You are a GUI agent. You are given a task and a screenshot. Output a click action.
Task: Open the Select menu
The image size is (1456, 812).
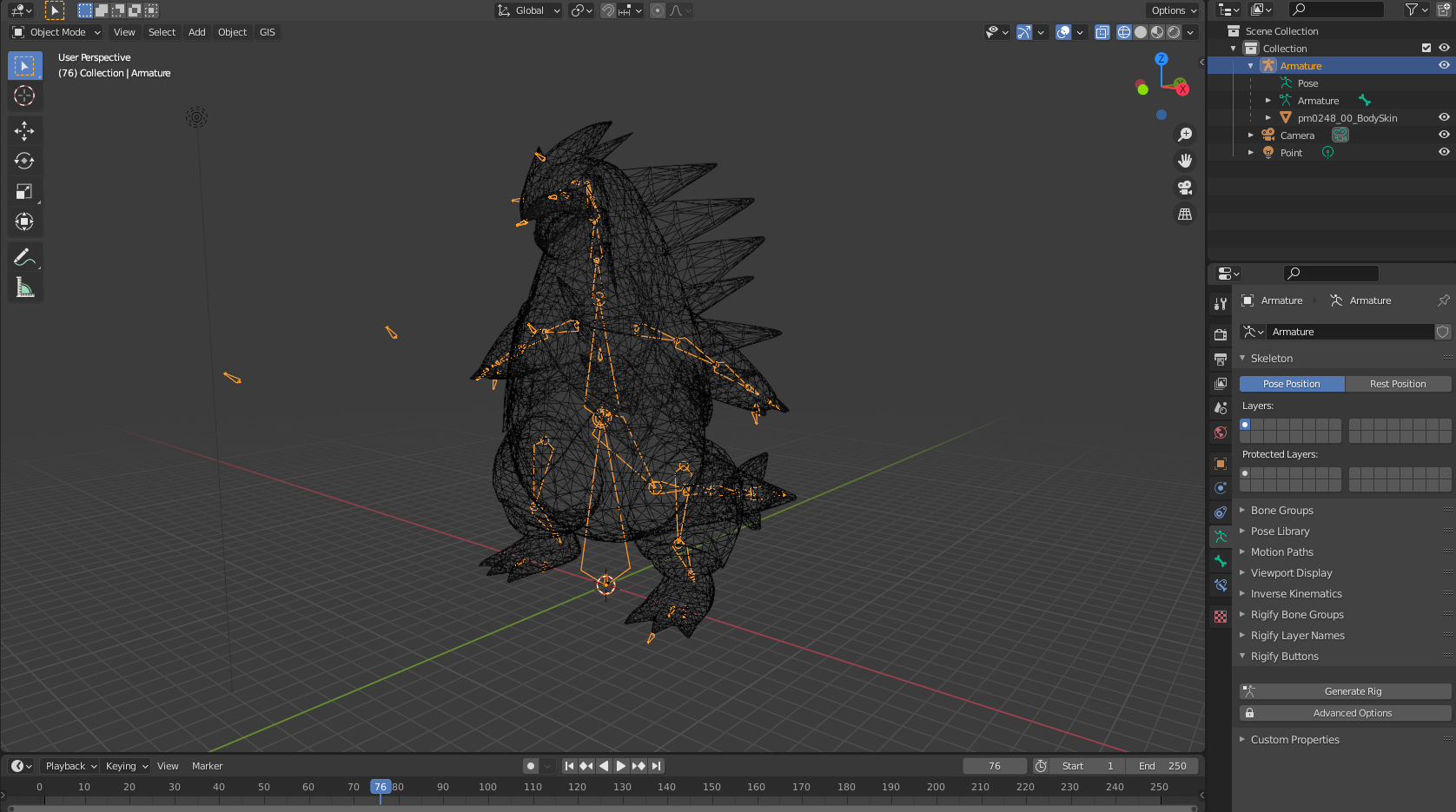[162, 32]
